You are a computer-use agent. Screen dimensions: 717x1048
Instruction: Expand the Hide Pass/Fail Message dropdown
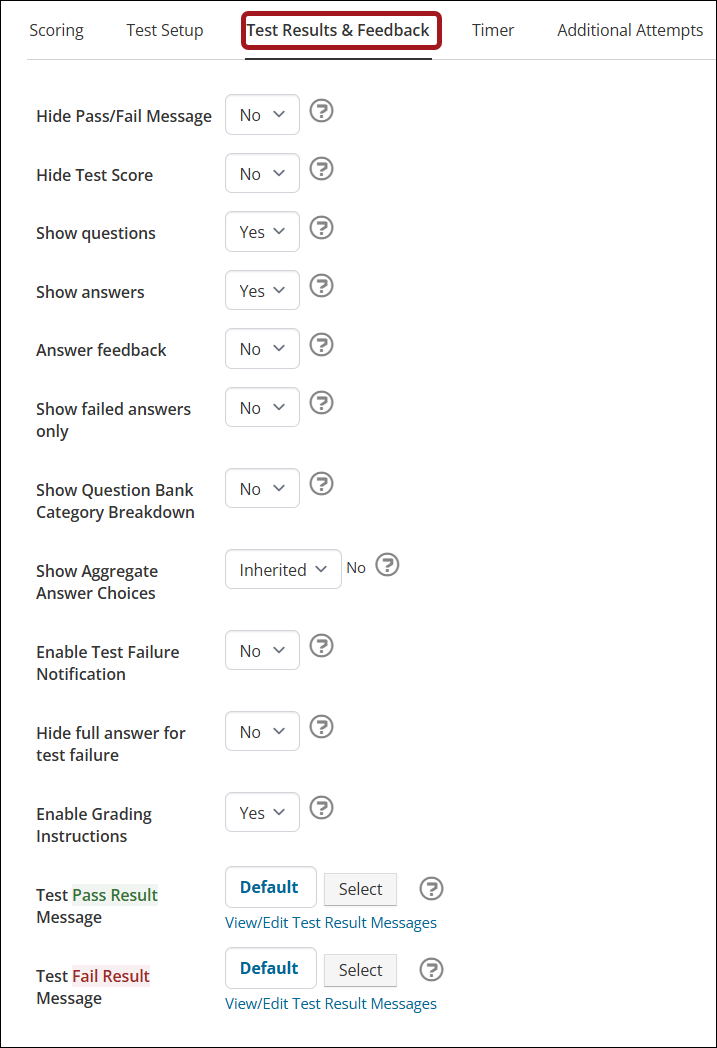262,115
